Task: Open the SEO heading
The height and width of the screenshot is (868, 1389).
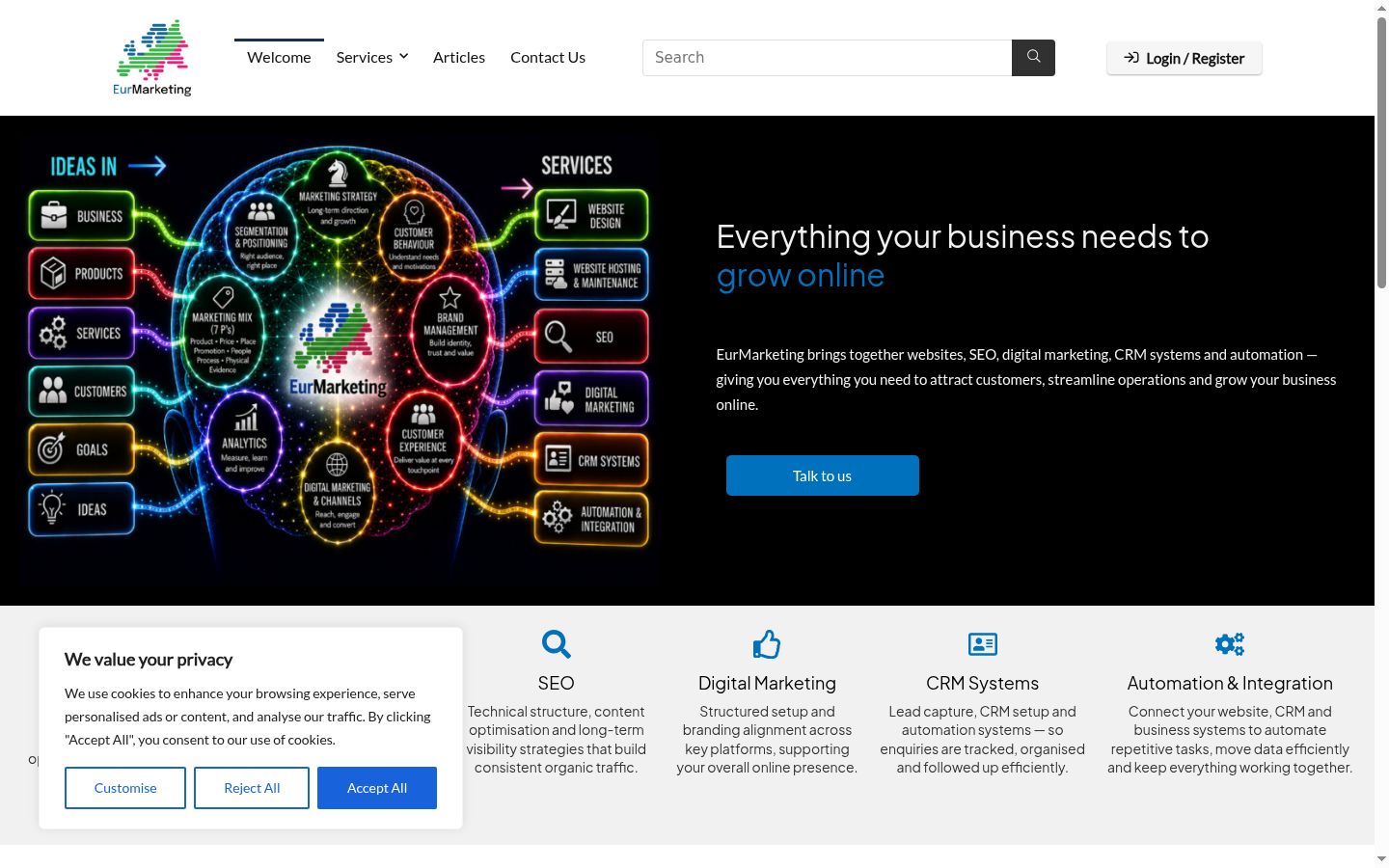Action: tap(557, 683)
